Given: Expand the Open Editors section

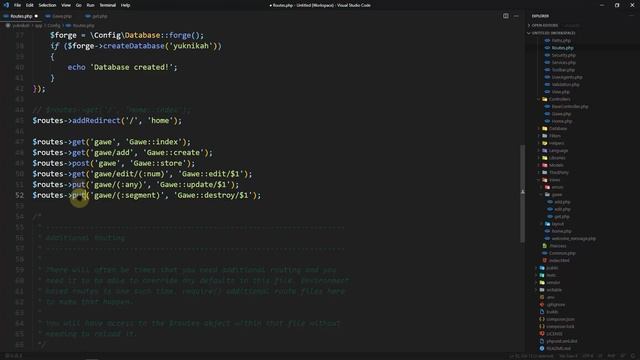Looking at the screenshot, I should tap(544, 25).
